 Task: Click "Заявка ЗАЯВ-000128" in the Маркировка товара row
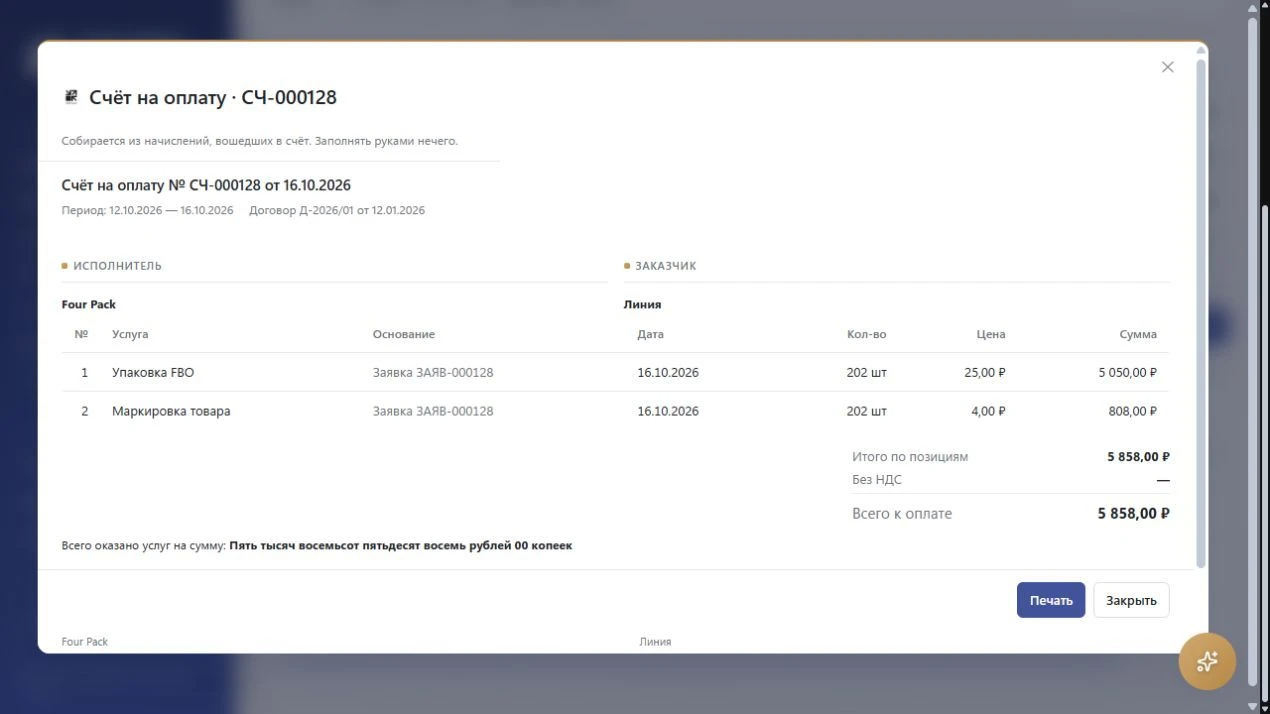(x=433, y=411)
